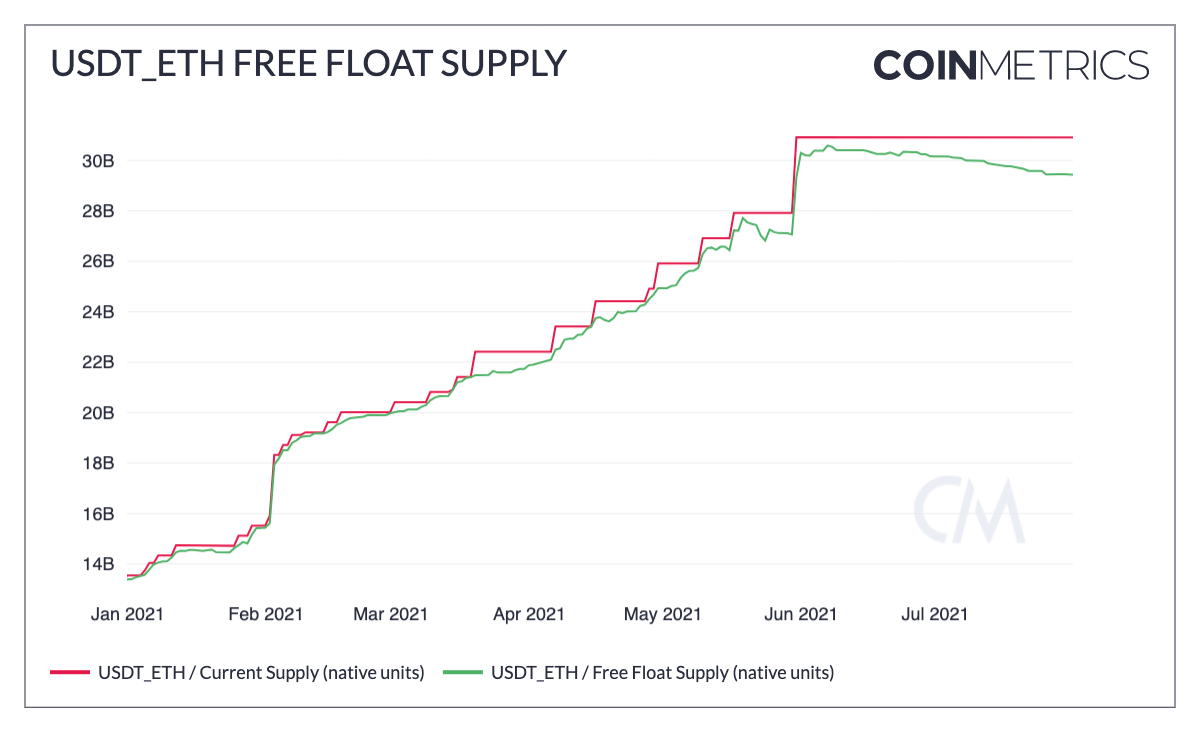Toggle the Free Float Supply legend entry
Image resolution: width=1200 pixels, height=732 pixels.
click(x=649, y=673)
